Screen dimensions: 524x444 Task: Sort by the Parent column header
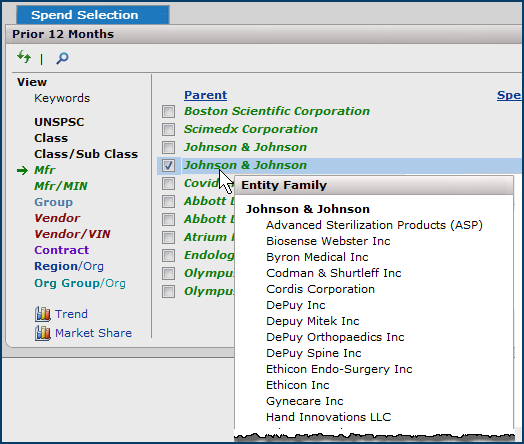tap(206, 95)
